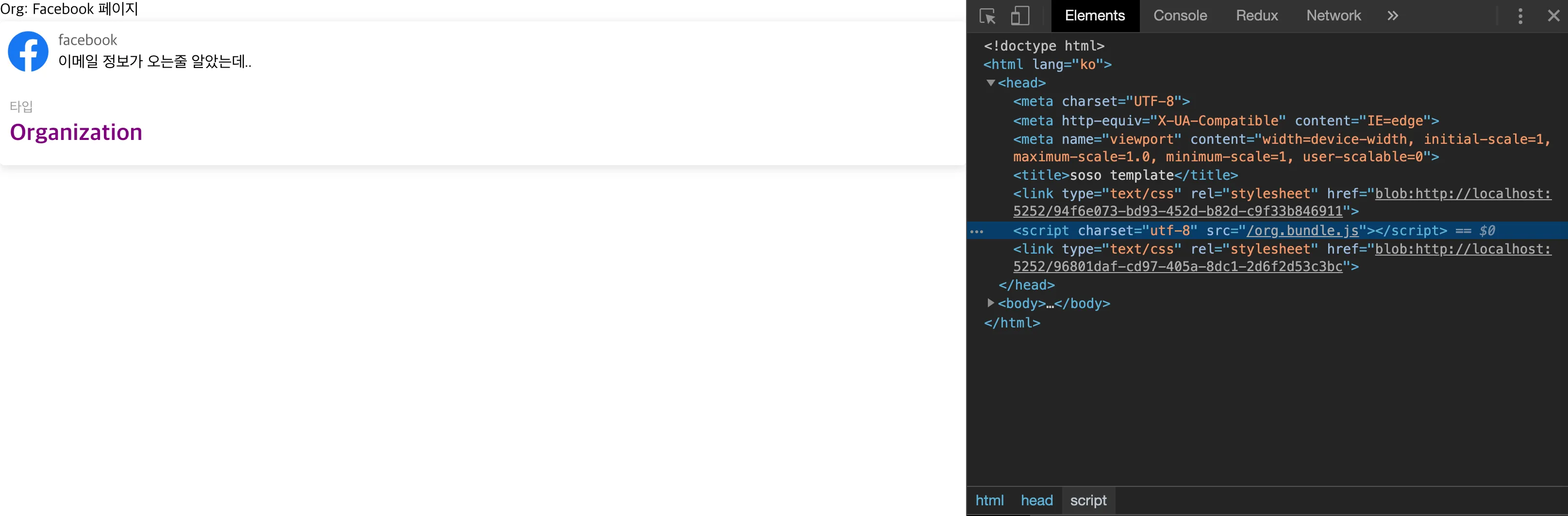Switch to the Console tab
This screenshot has height=516, width=1568.
click(x=1180, y=16)
